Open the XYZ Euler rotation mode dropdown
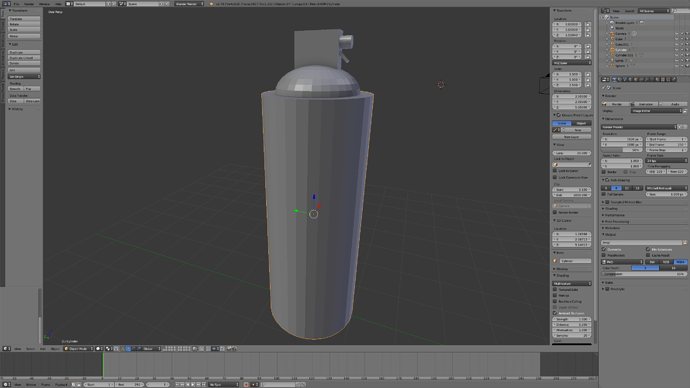 point(572,63)
